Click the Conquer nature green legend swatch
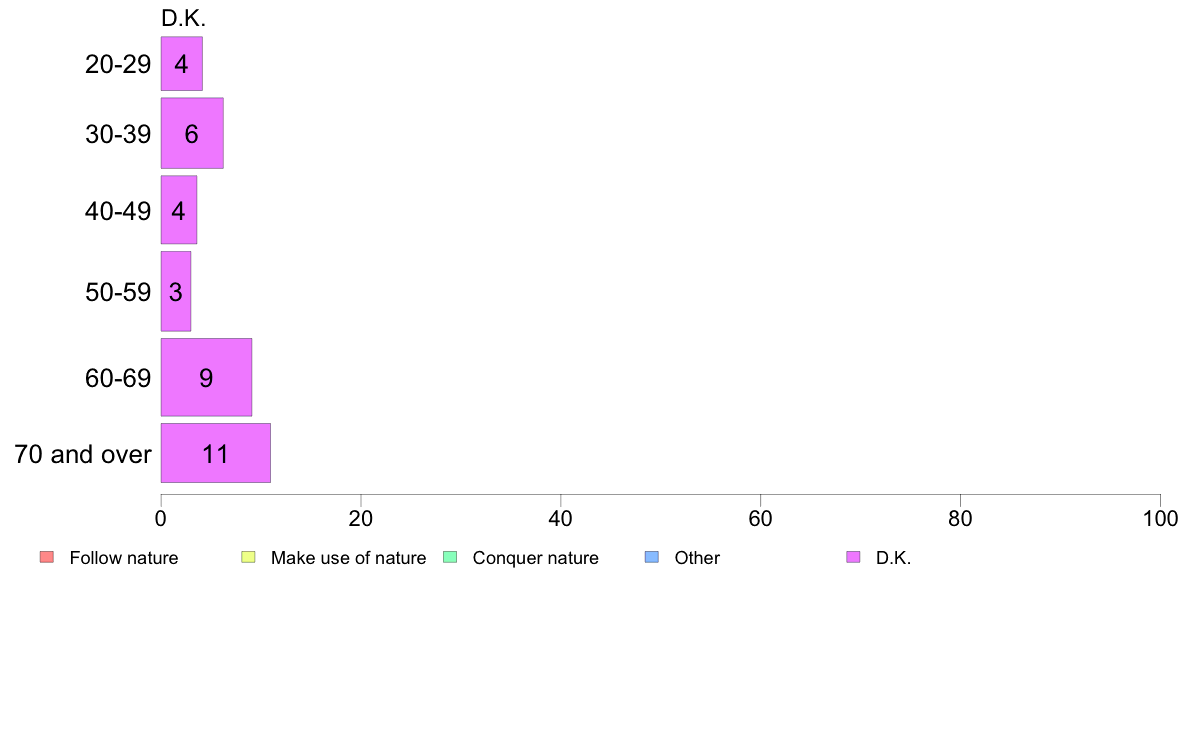The height and width of the screenshot is (736, 1188). coord(450,557)
